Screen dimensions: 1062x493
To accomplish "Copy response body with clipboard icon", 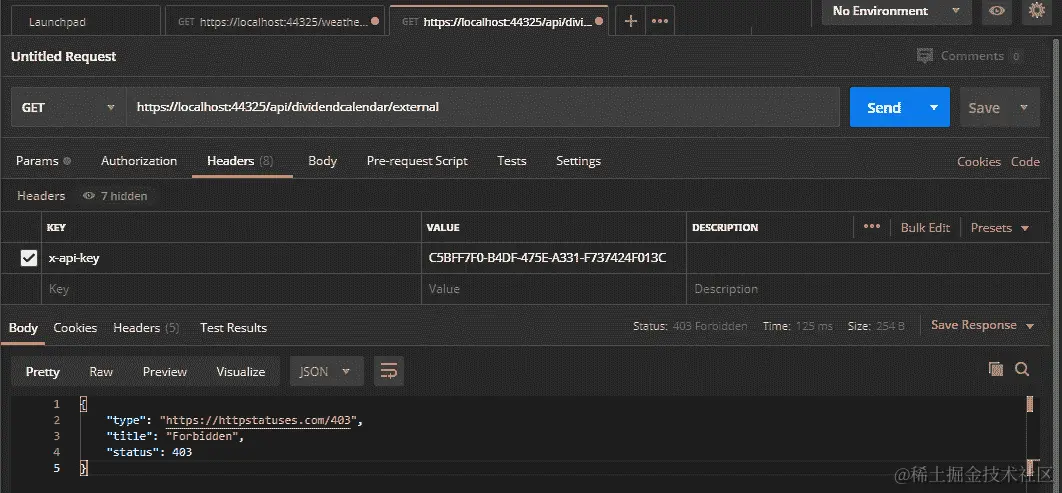I will pos(996,369).
